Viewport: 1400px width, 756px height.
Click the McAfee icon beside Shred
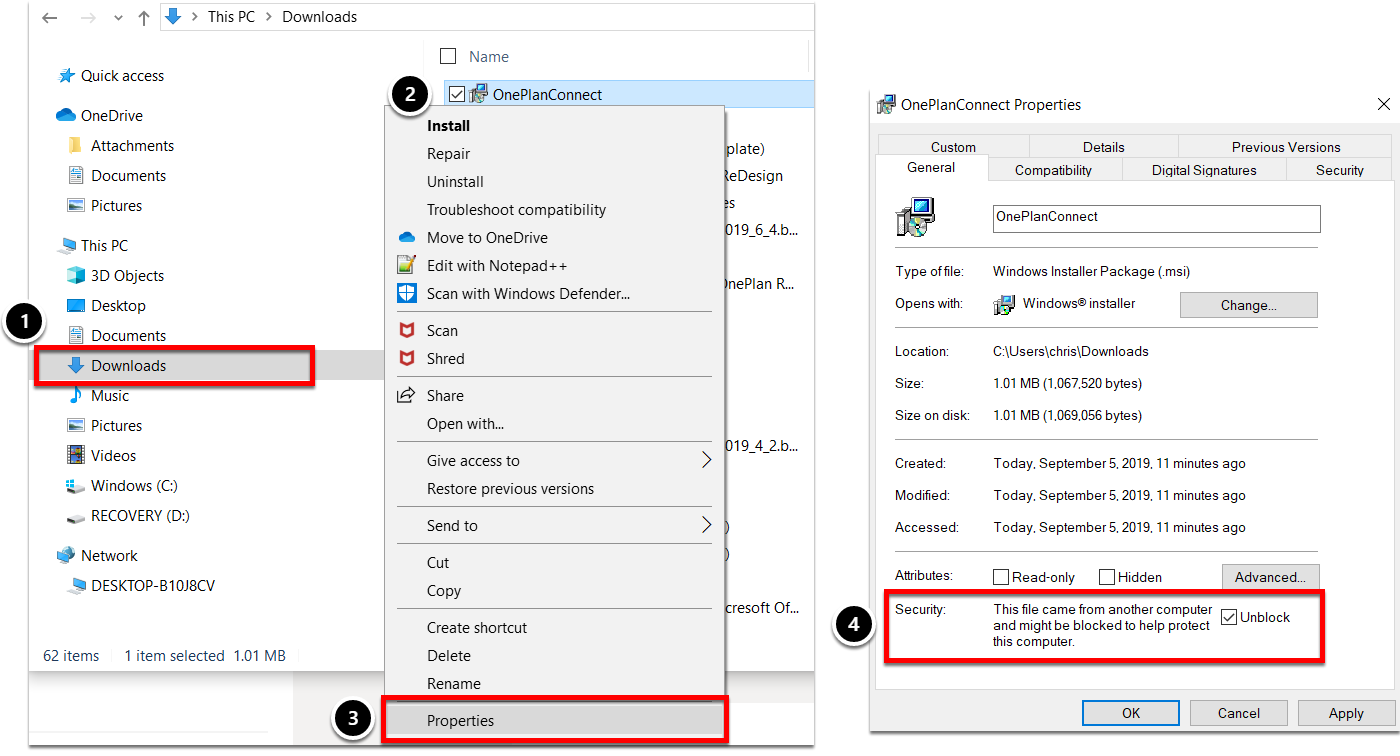coord(406,359)
